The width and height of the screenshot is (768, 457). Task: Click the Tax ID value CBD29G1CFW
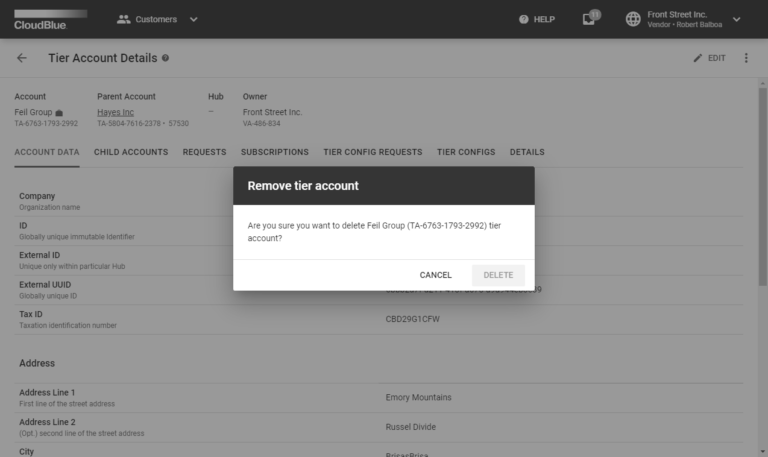pyautogui.click(x=412, y=319)
